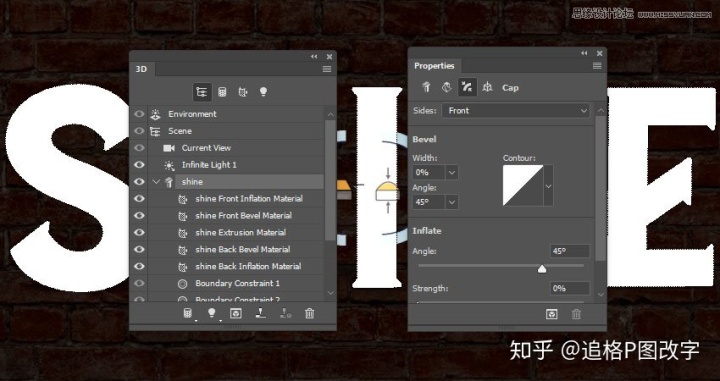Select the Cap properties icon
The image size is (720, 381).
(x=467, y=87)
